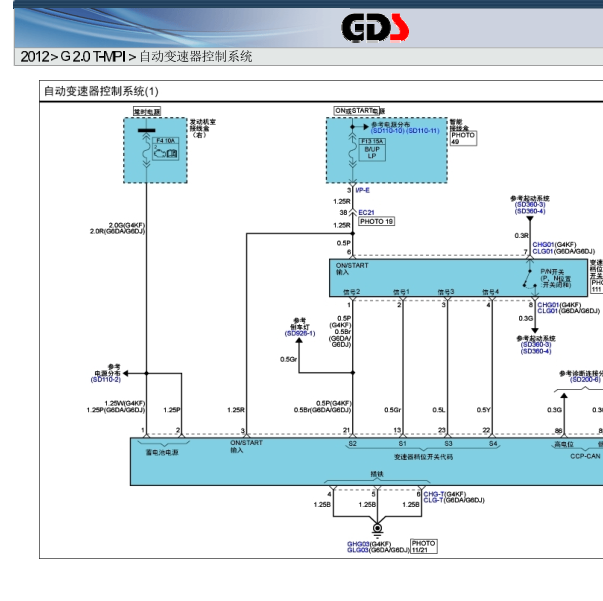Open SD360-4 link below 0.3G arrow
Viewport: 603px width, 601px height.
(x=536, y=351)
